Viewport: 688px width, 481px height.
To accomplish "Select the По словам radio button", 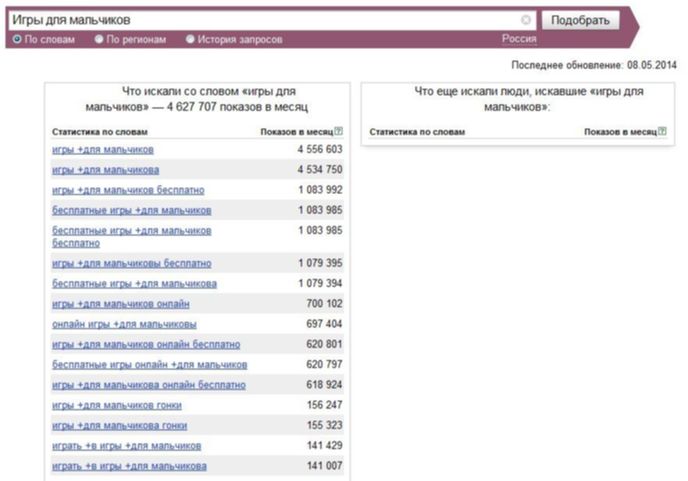I will (17, 39).
